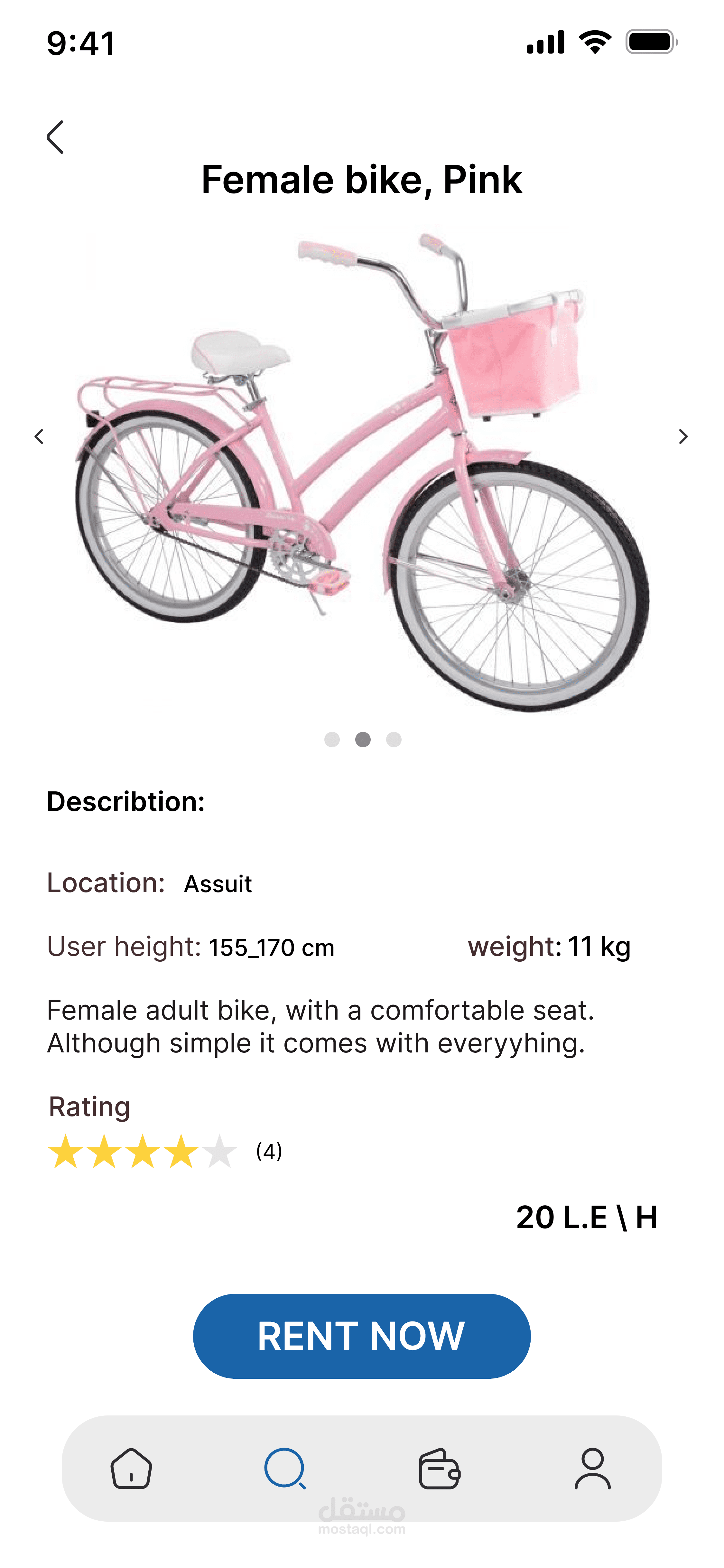Open the Profile tab in bottom navigation
The image size is (724, 1568).
593,1468
